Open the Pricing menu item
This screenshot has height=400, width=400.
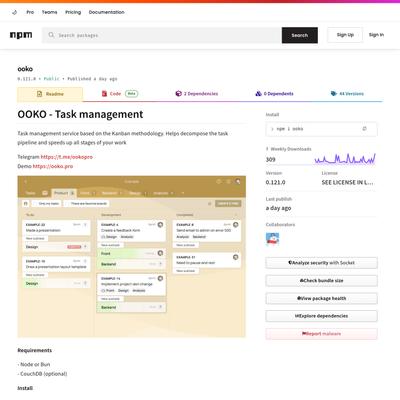[73, 12]
